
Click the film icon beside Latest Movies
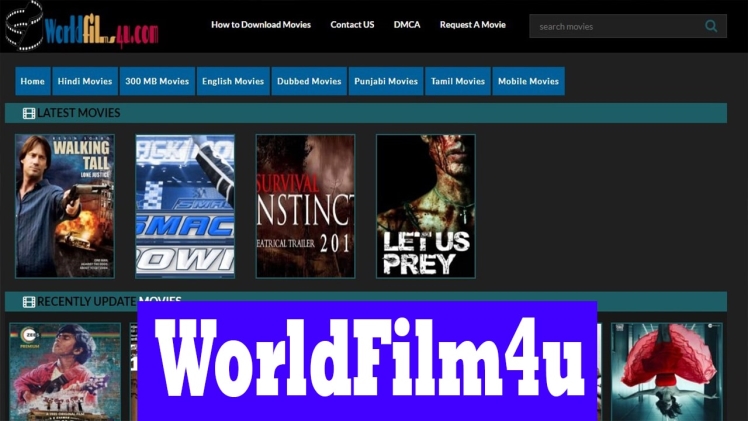click(x=29, y=113)
